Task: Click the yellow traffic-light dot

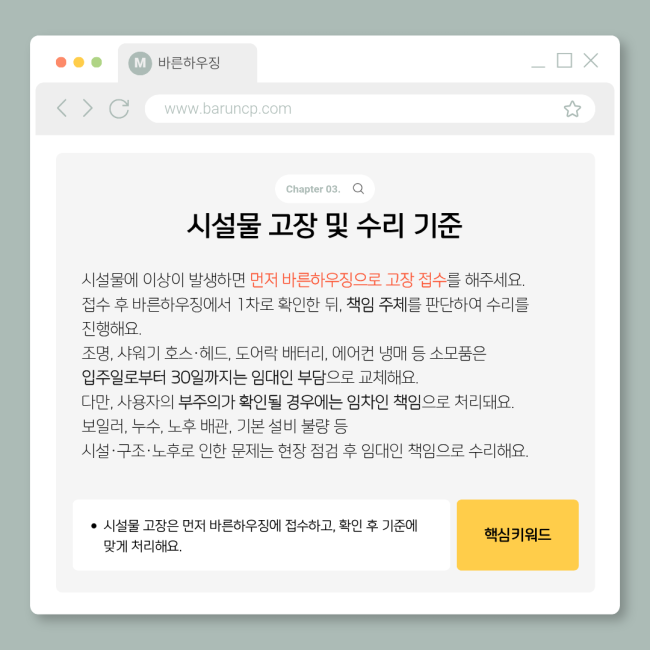Action: [x=79, y=62]
